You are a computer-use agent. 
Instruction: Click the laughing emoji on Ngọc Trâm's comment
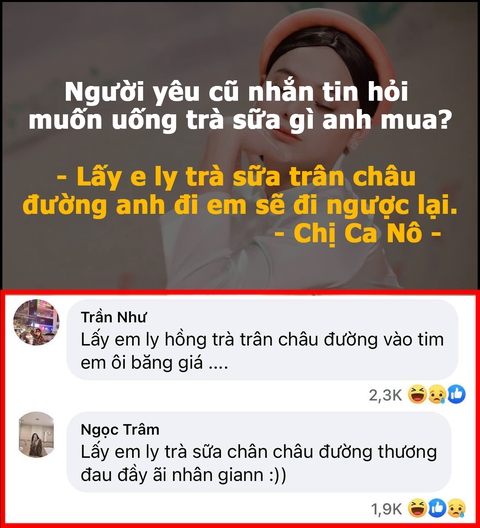tap(417, 508)
